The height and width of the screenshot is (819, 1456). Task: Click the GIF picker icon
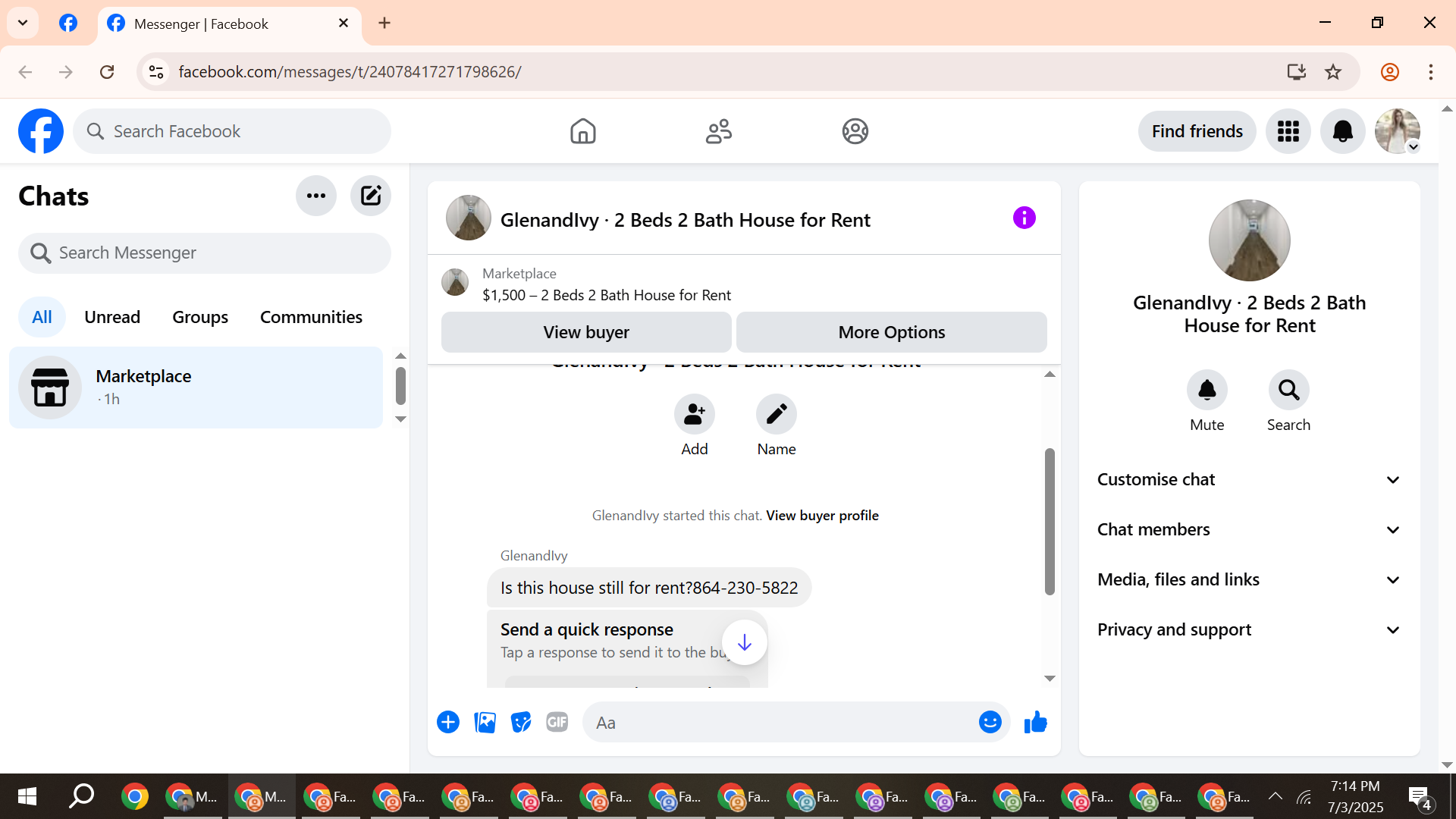pos(557,723)
